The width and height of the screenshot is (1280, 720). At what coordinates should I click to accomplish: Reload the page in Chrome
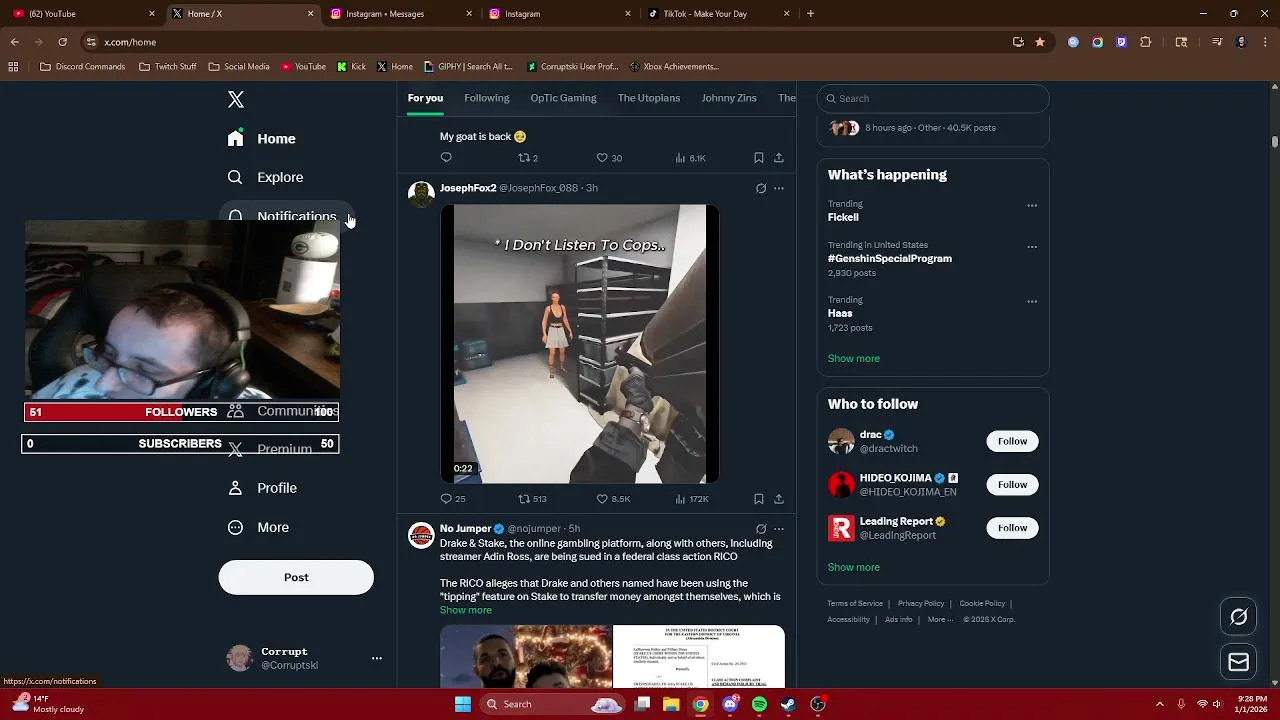click(x=62, y=42)
